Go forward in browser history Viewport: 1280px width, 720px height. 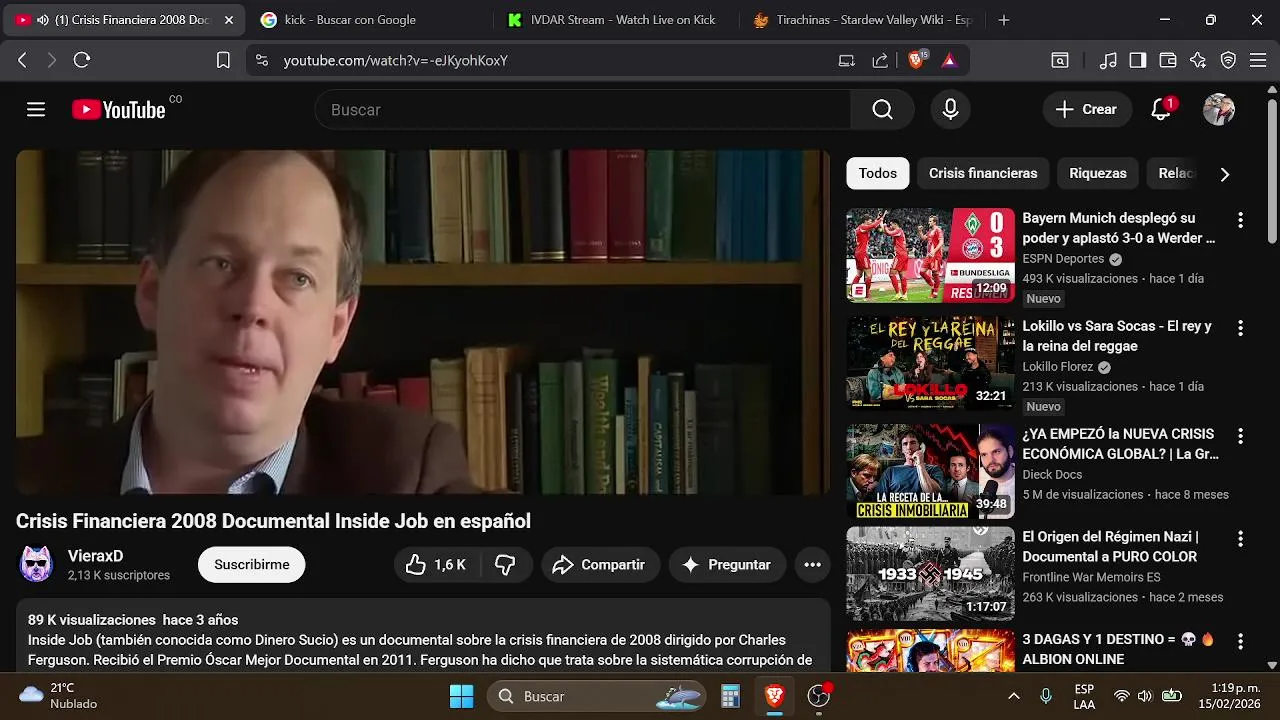click(x=52, y=60)
